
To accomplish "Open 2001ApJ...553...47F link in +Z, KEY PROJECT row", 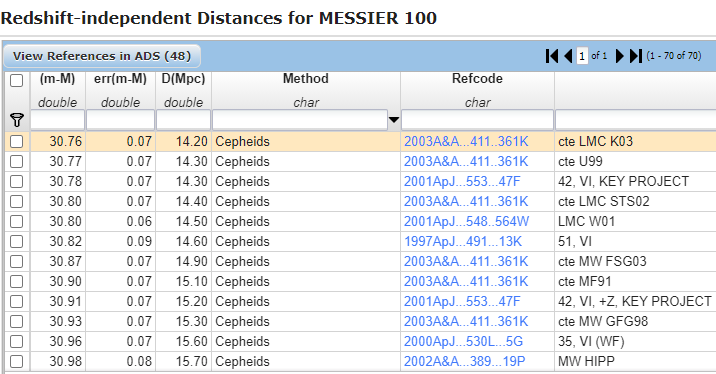I will tap(462, 302).
